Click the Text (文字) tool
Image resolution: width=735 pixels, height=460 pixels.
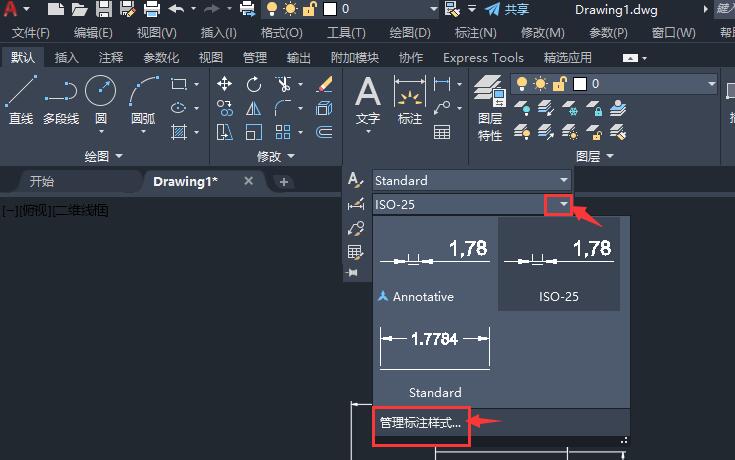coord(368,100)
